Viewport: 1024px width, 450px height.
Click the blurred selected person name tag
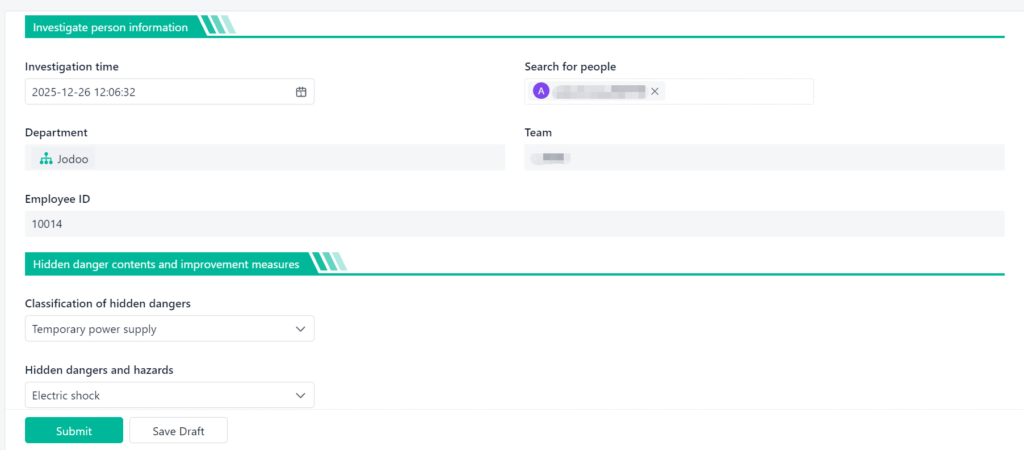click(600, 92)
